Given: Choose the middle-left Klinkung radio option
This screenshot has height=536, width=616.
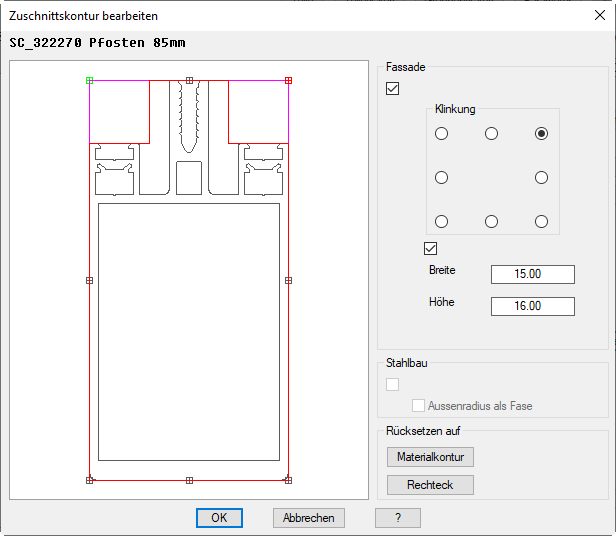Looking at the screenshot, I should [x=441, y=177].
